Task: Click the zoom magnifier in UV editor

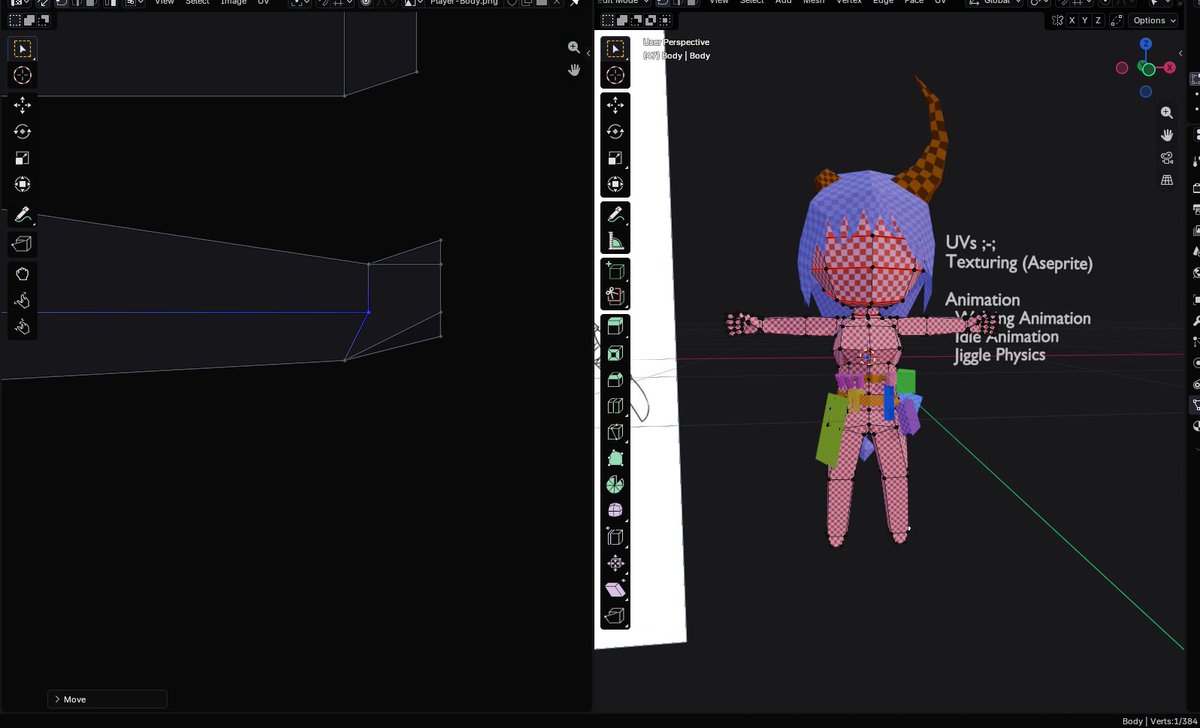Action: (x=574, y=47)
